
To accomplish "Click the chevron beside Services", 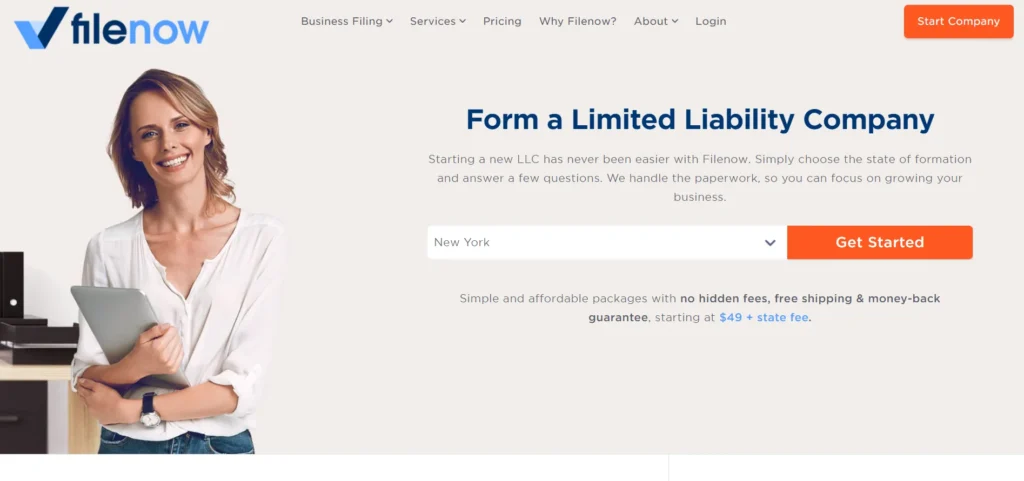I will (x=463, y=21).
